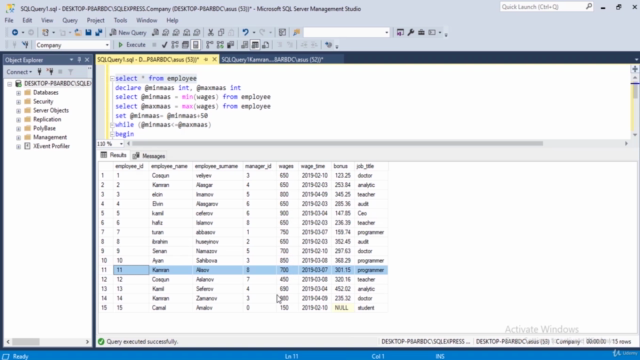The height and width of the screenshot is (360, 640).
Task: Click the Change Connection icon
Action: tap(25, 45)
